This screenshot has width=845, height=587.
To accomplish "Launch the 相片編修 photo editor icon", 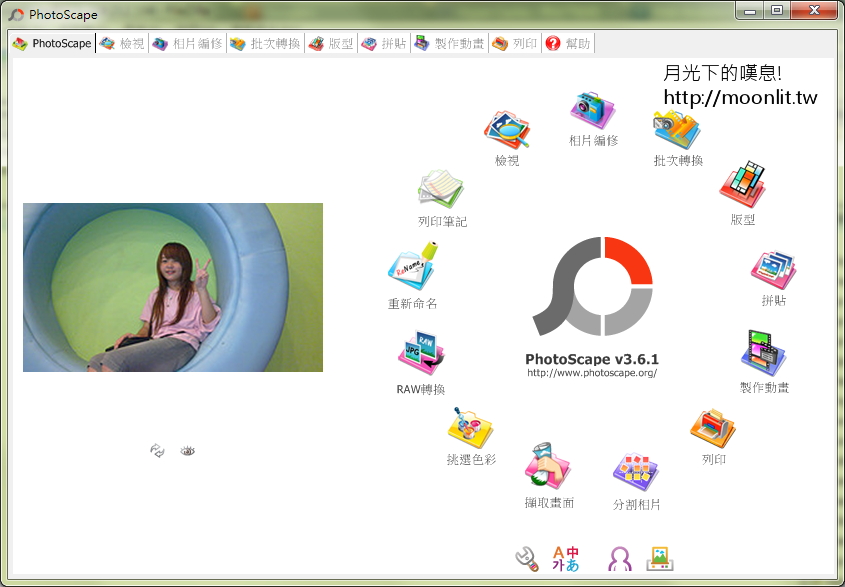I will 593,112.
